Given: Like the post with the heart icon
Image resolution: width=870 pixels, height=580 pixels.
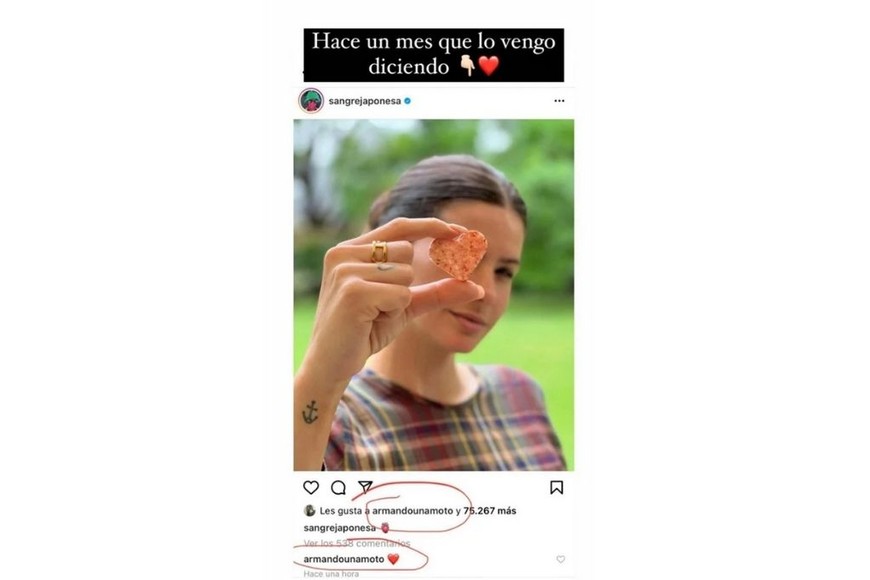Looking at the screenshot, I should pos(311,487).
